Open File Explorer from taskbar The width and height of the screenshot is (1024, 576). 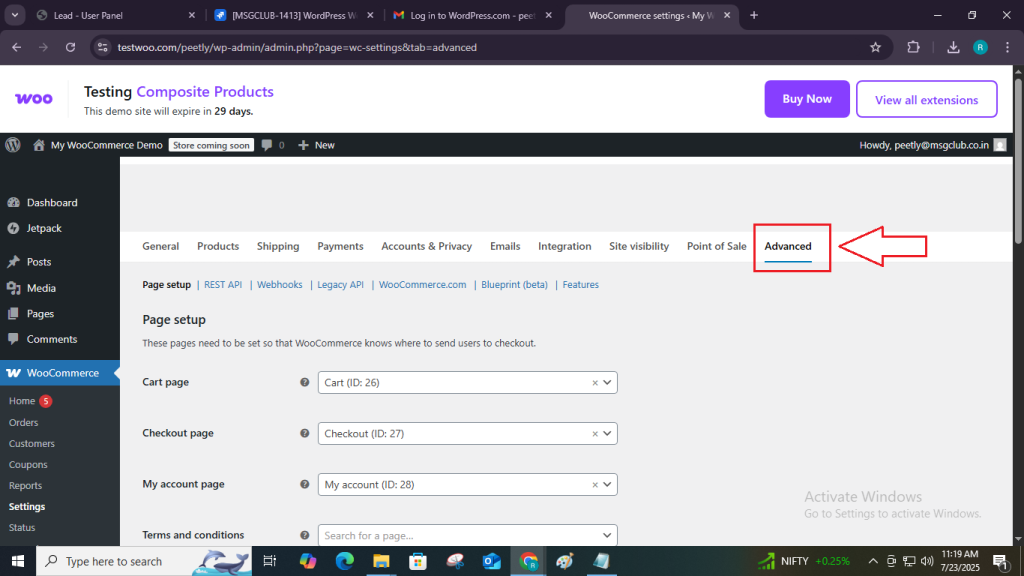381,561
